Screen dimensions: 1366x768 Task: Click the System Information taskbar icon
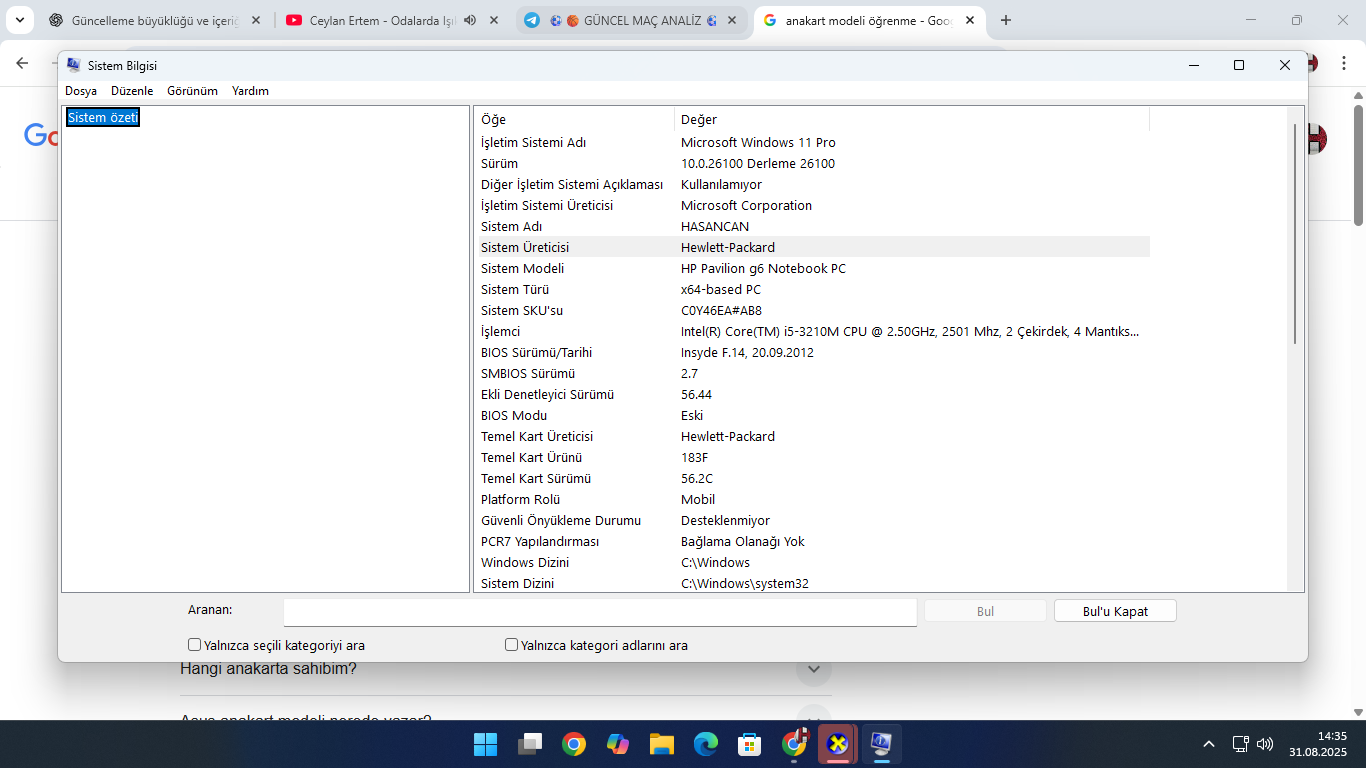pos(881,744)
